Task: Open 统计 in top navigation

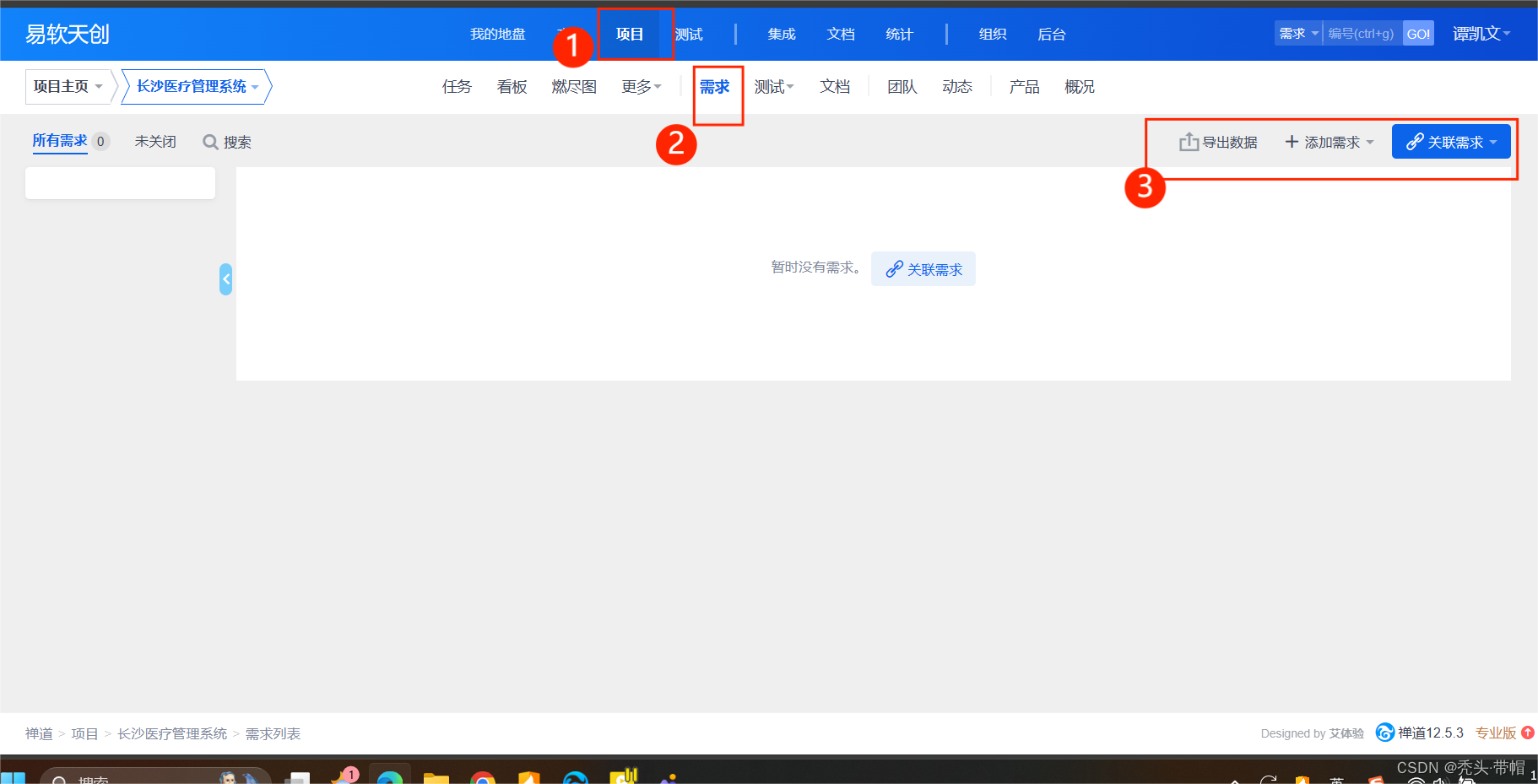Action: 900,35
